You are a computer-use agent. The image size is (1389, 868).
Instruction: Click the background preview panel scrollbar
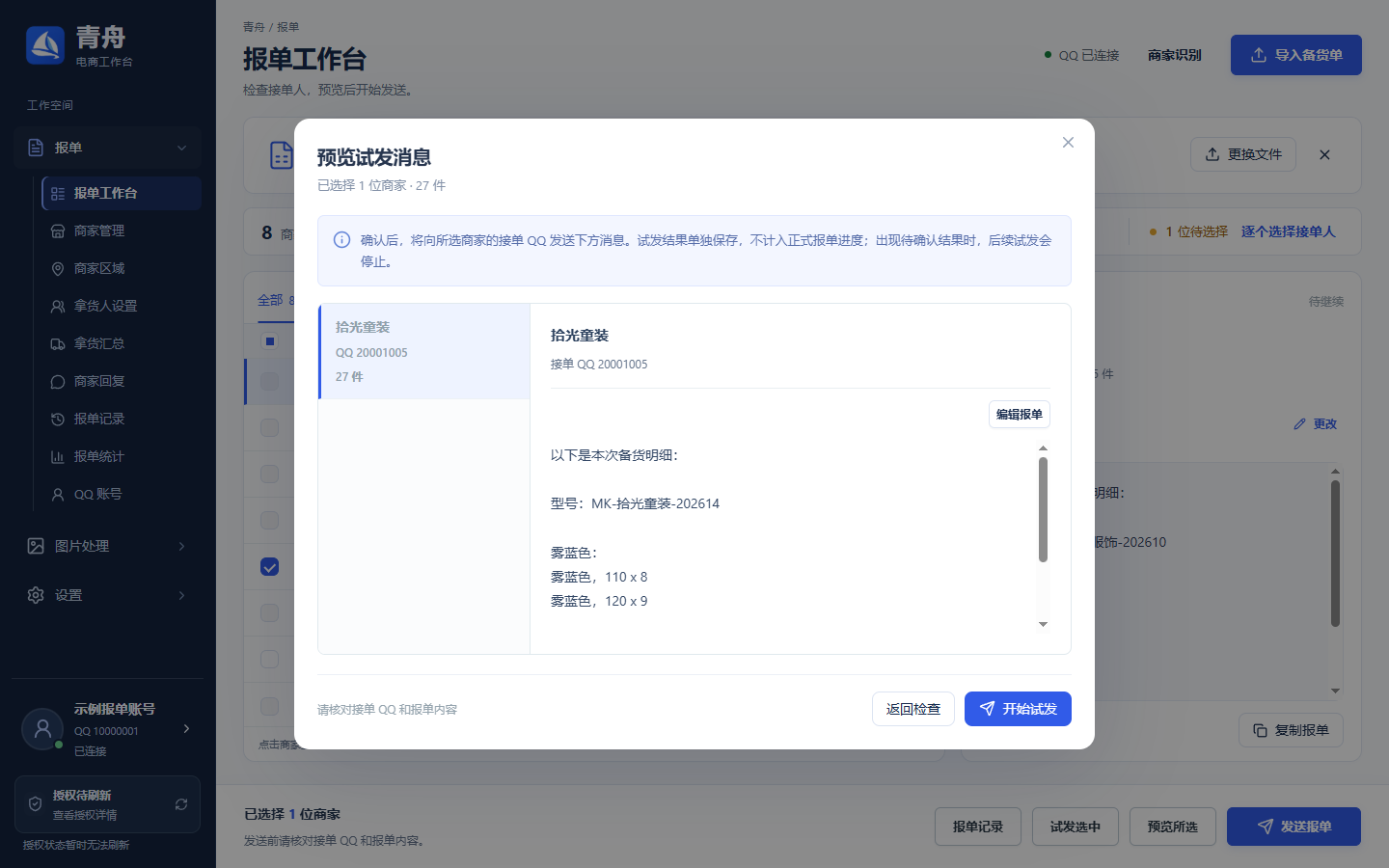tap(1335, 554)
